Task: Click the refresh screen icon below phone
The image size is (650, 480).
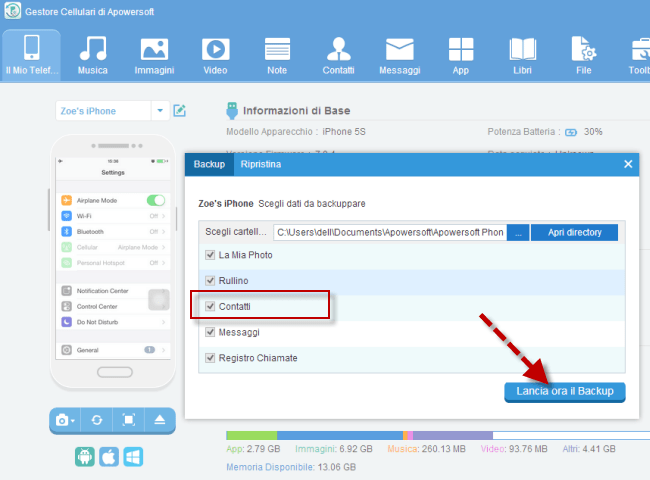Action: pyautogui.click(x=98, y=420)
